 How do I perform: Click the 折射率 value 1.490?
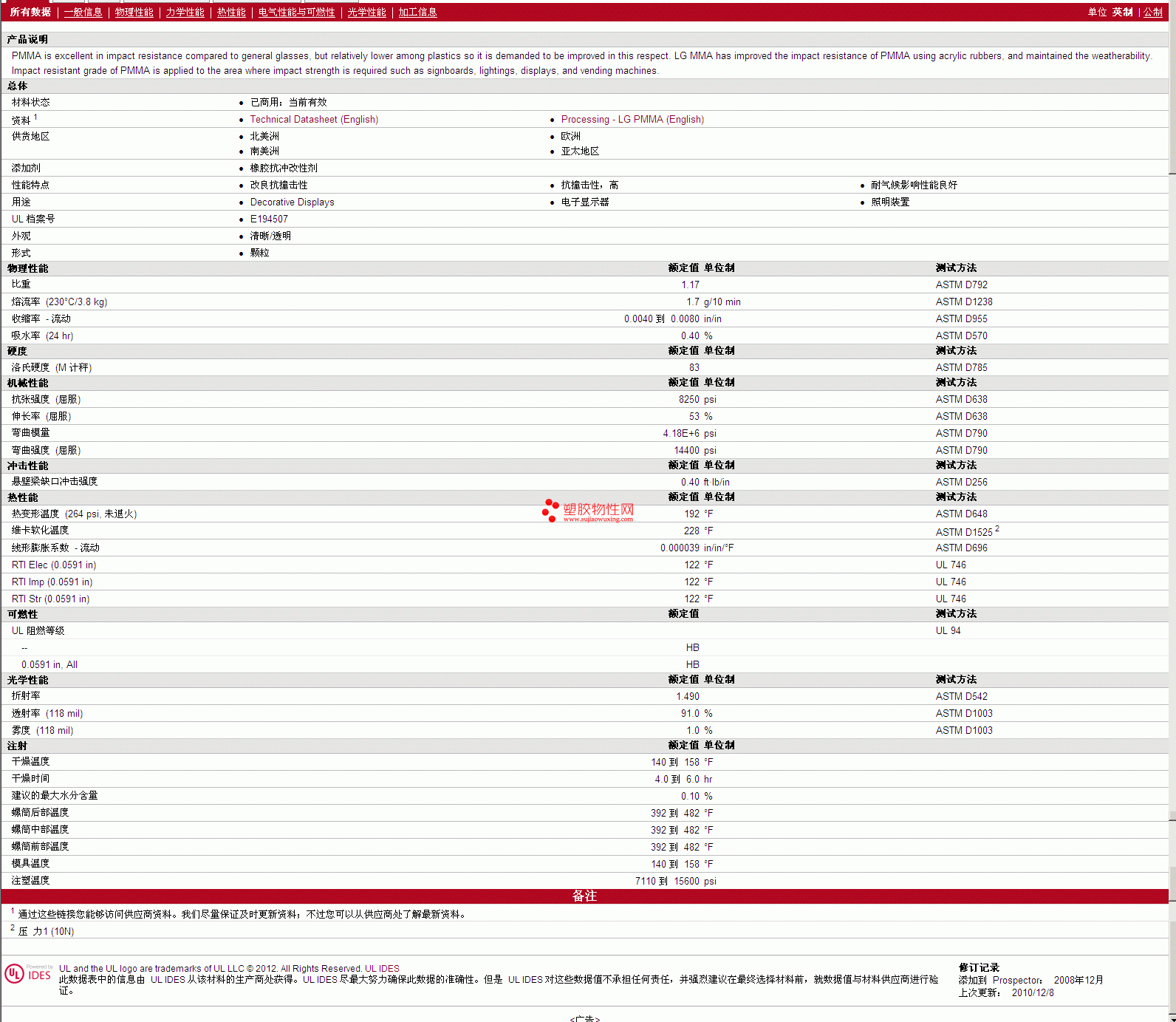pos(688,697)
